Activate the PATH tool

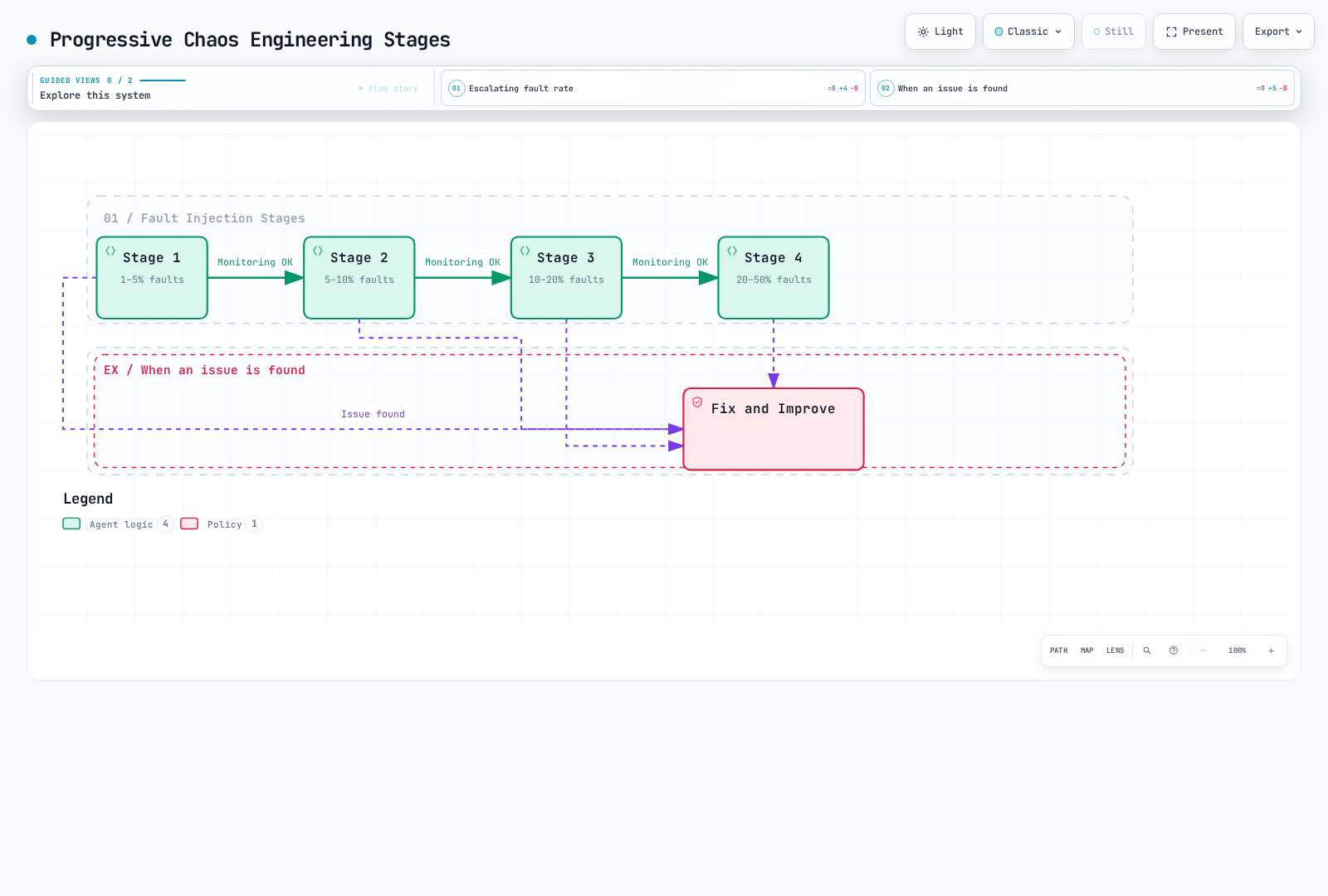1058,650
